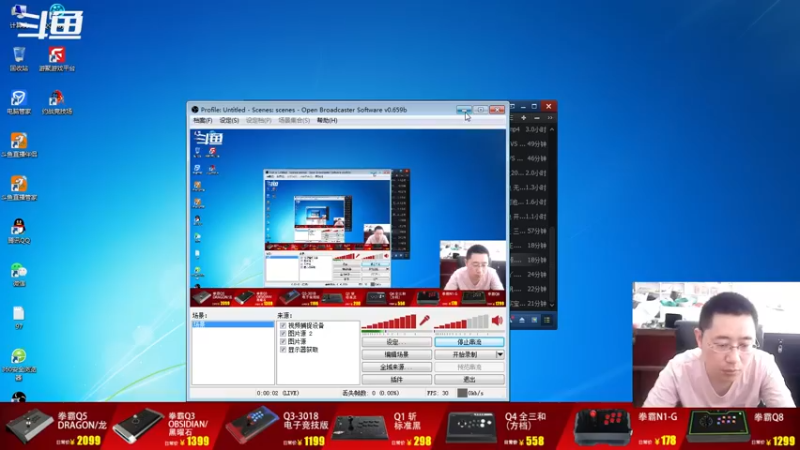Click the 编辑场景 edit scene button

coord(396,355)
